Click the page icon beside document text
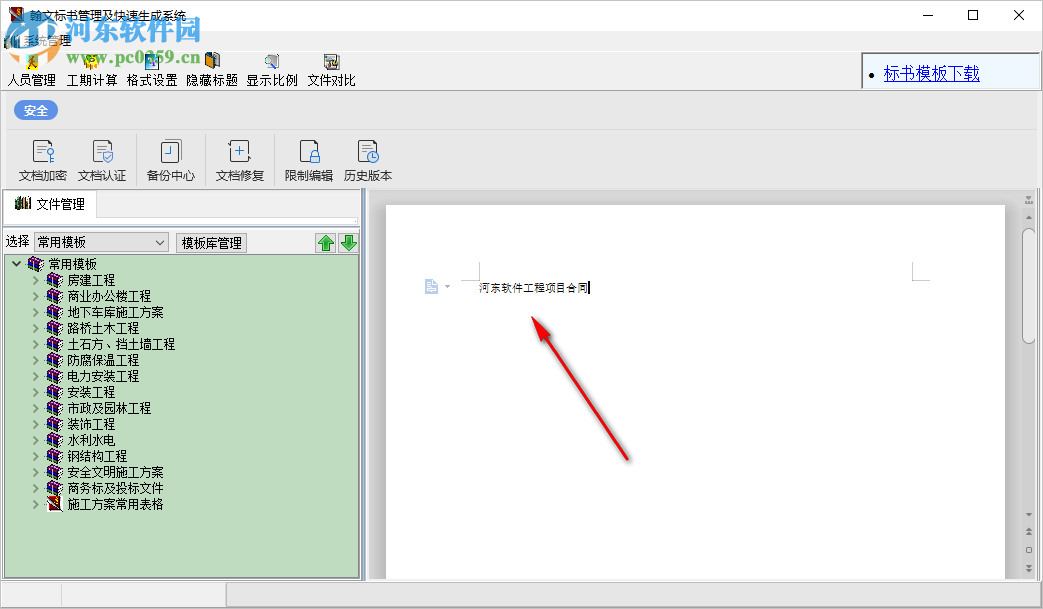 coord(431,287)
